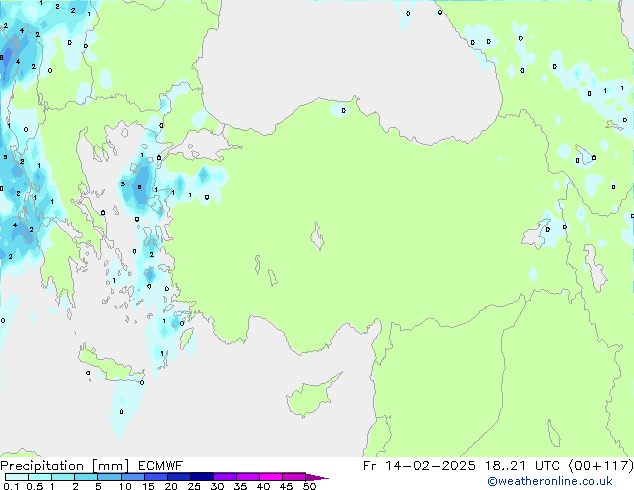The height and width of the screenshot is (490, 634).
Task: Select the 20–25 mm legend color box
Action: [178, 477]
